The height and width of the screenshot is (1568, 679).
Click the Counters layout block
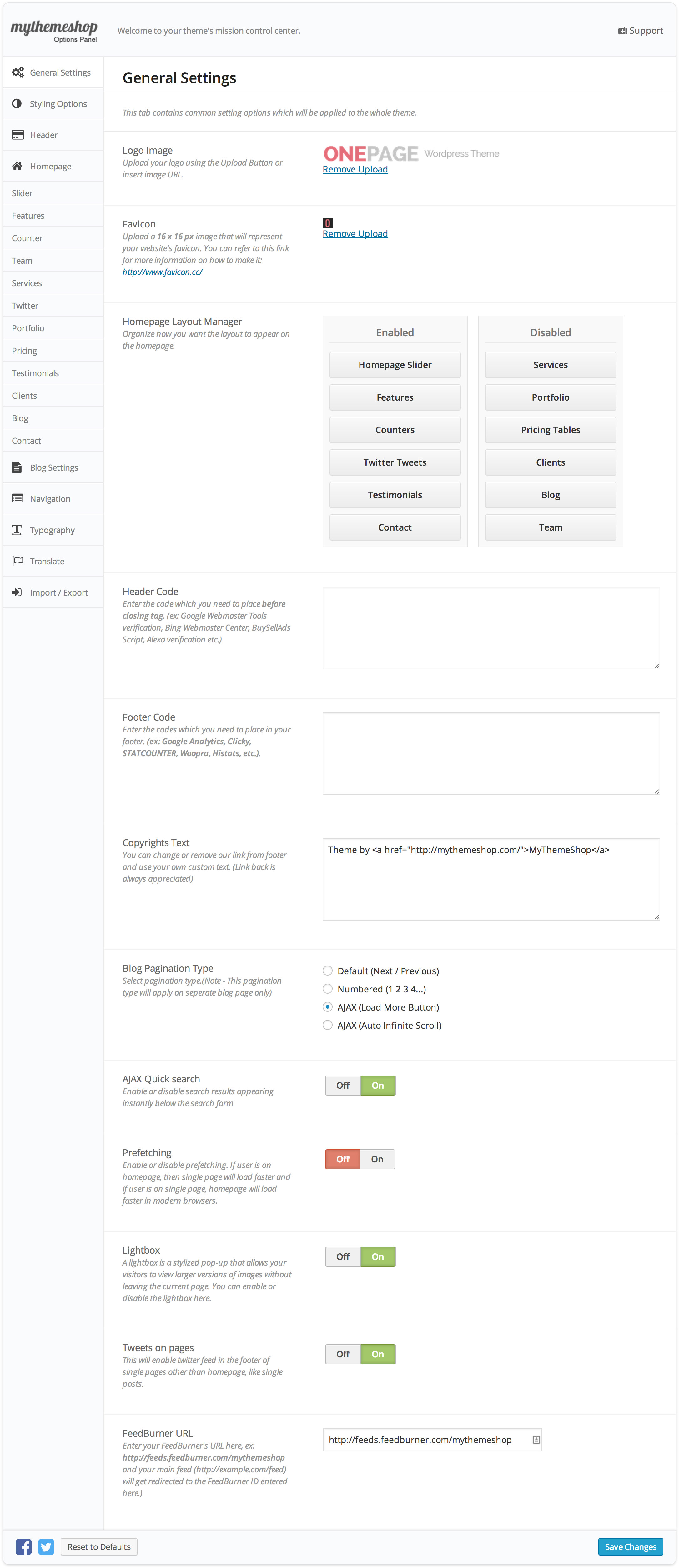(x=395, y=430)
